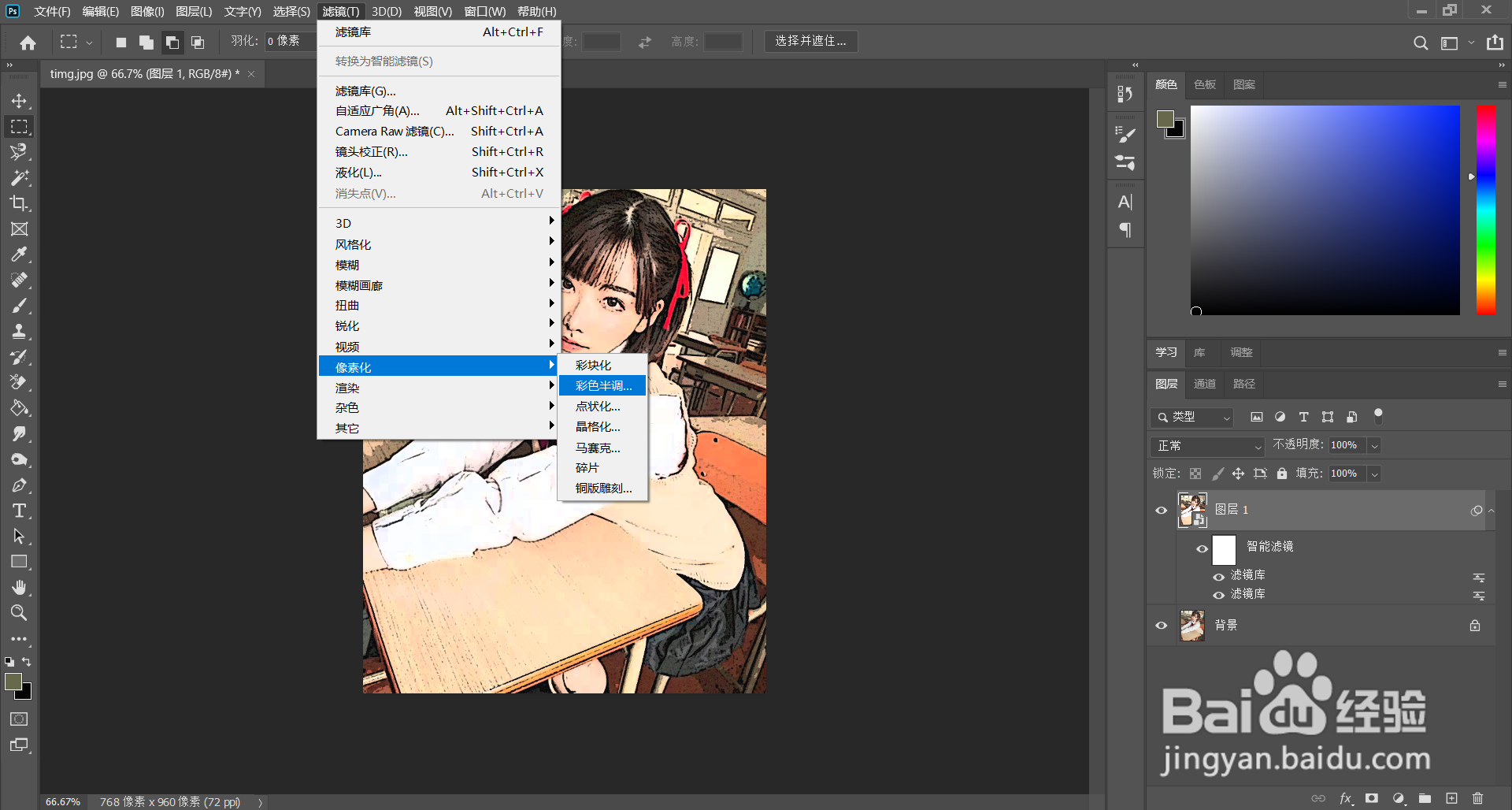Select the Horizontal Type tool

pos(19,511)
